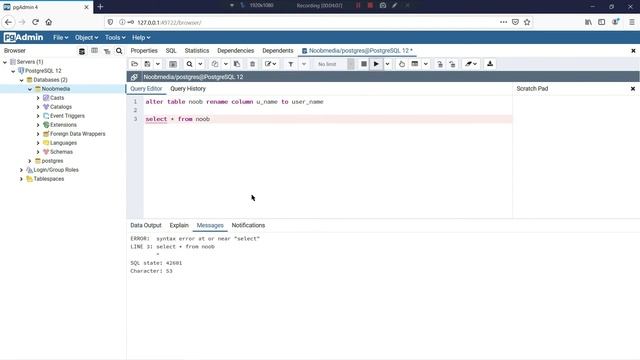Switch to the Statistics tab

[197, 51]
